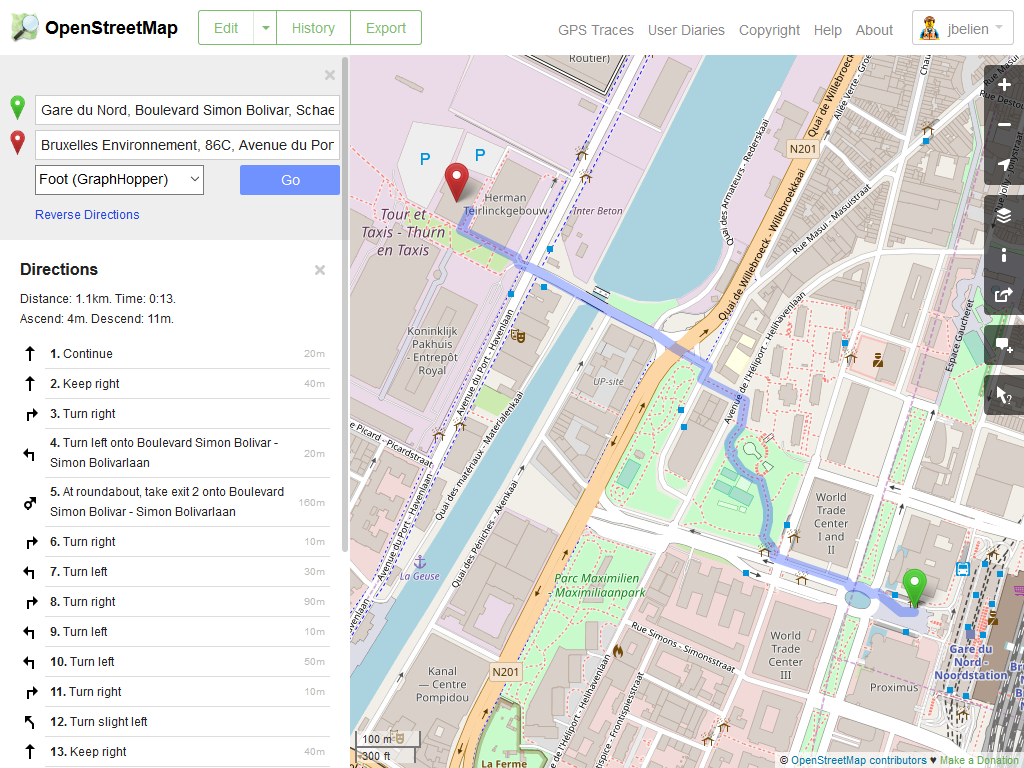Open the History tab
Screen dimensions: 1024x768
tap(313, 28)
